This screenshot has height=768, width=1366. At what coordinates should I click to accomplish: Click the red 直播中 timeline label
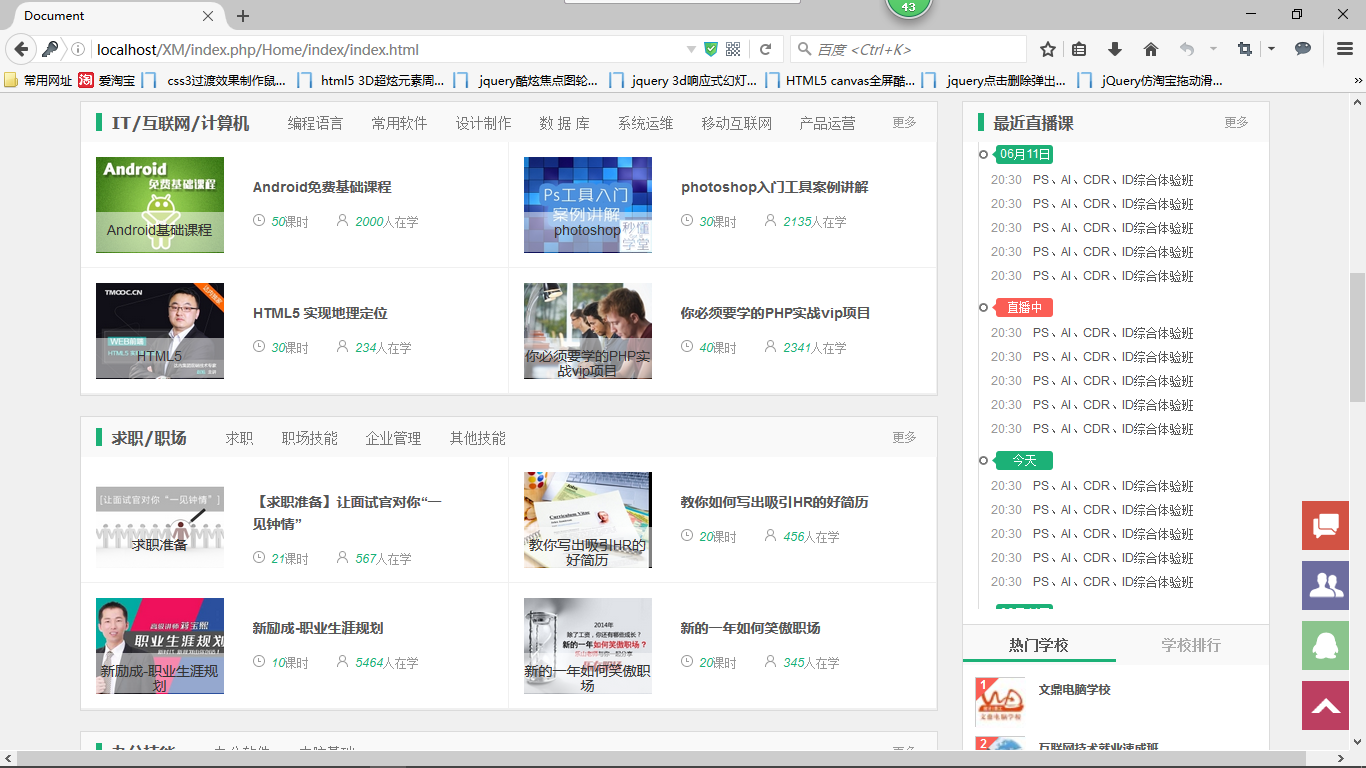coord(1025,308)
